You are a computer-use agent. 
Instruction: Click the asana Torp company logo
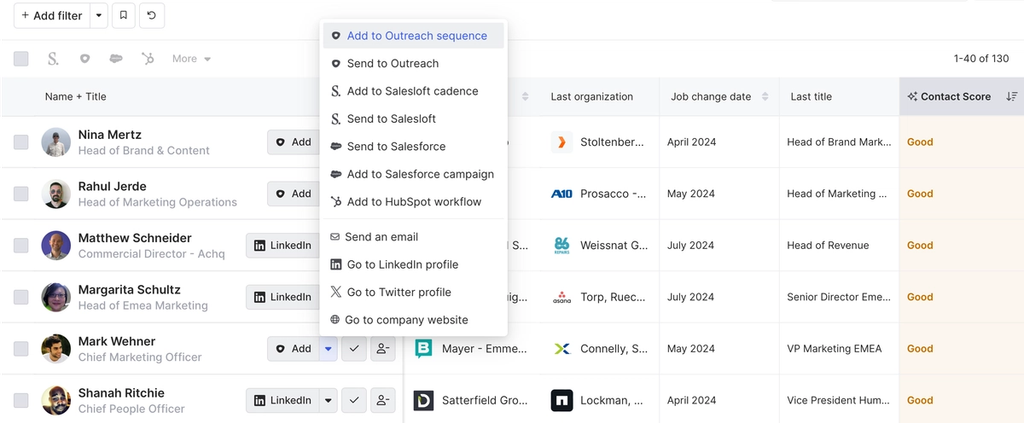coord(562,297)
